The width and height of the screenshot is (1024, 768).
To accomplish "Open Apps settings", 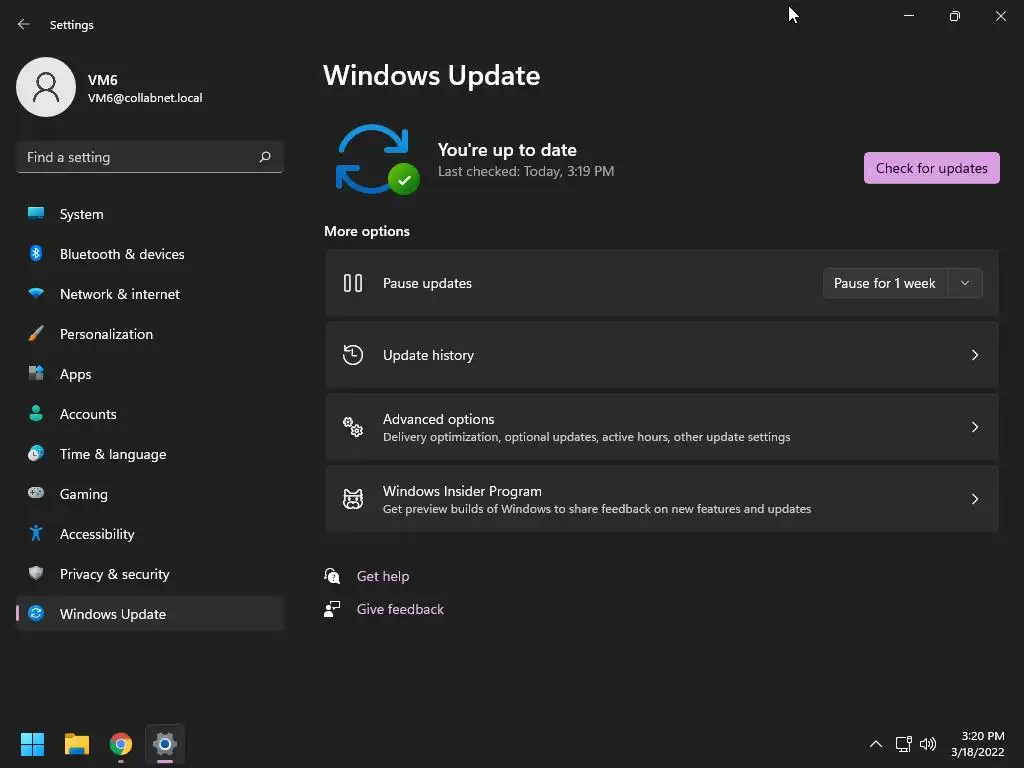I will (150, 374).
